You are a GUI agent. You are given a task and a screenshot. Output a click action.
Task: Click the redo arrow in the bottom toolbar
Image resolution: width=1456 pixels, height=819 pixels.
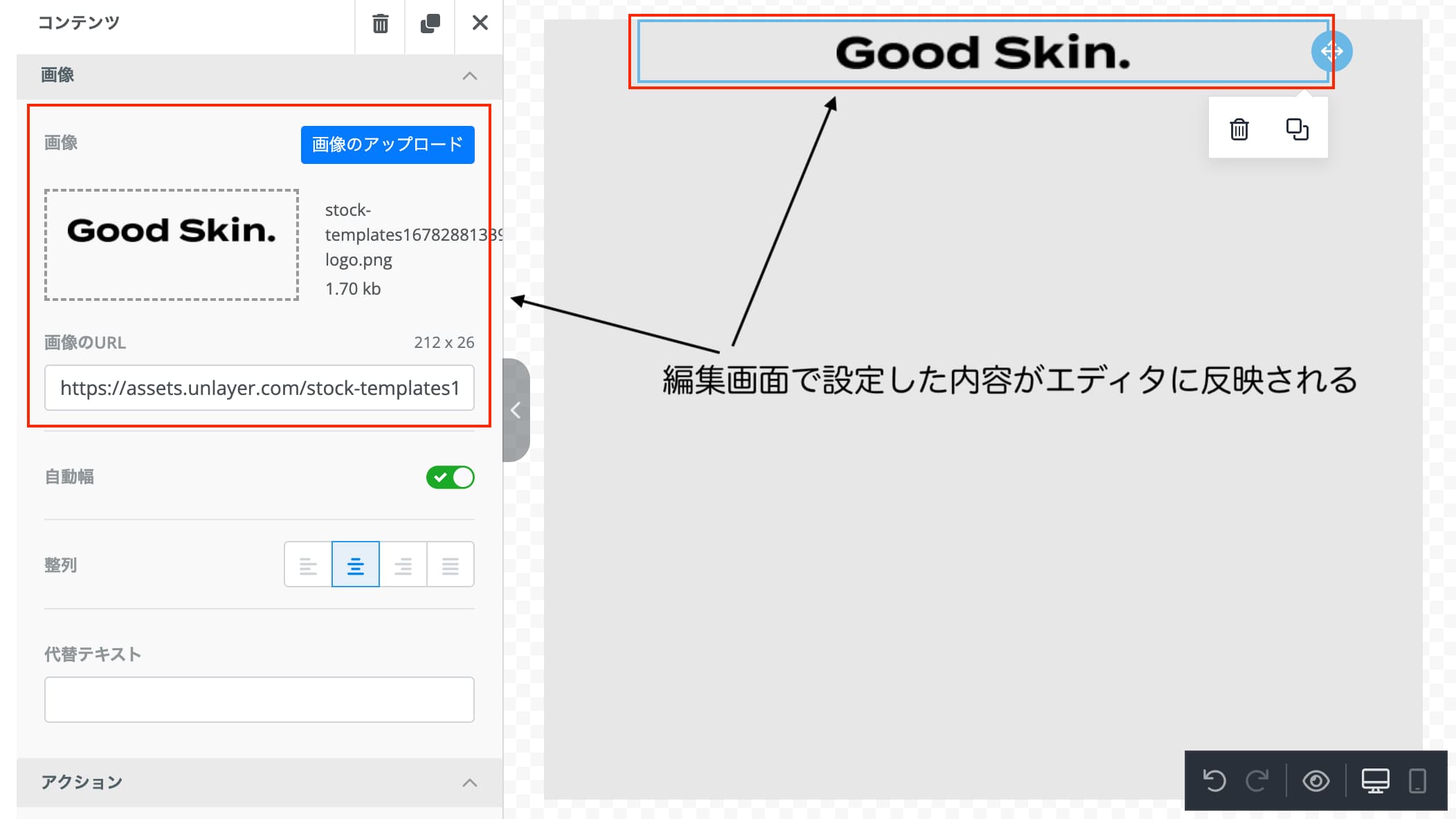[x=1257, y=781]
